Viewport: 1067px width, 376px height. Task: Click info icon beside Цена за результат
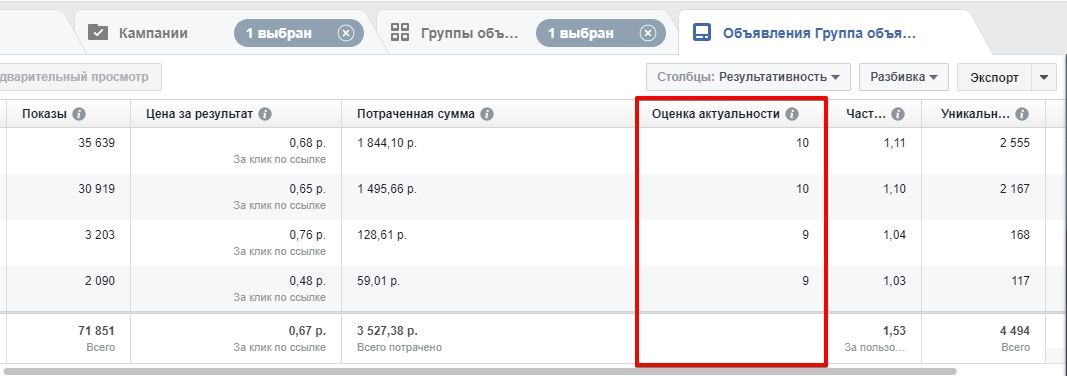(x=265, y=114)
